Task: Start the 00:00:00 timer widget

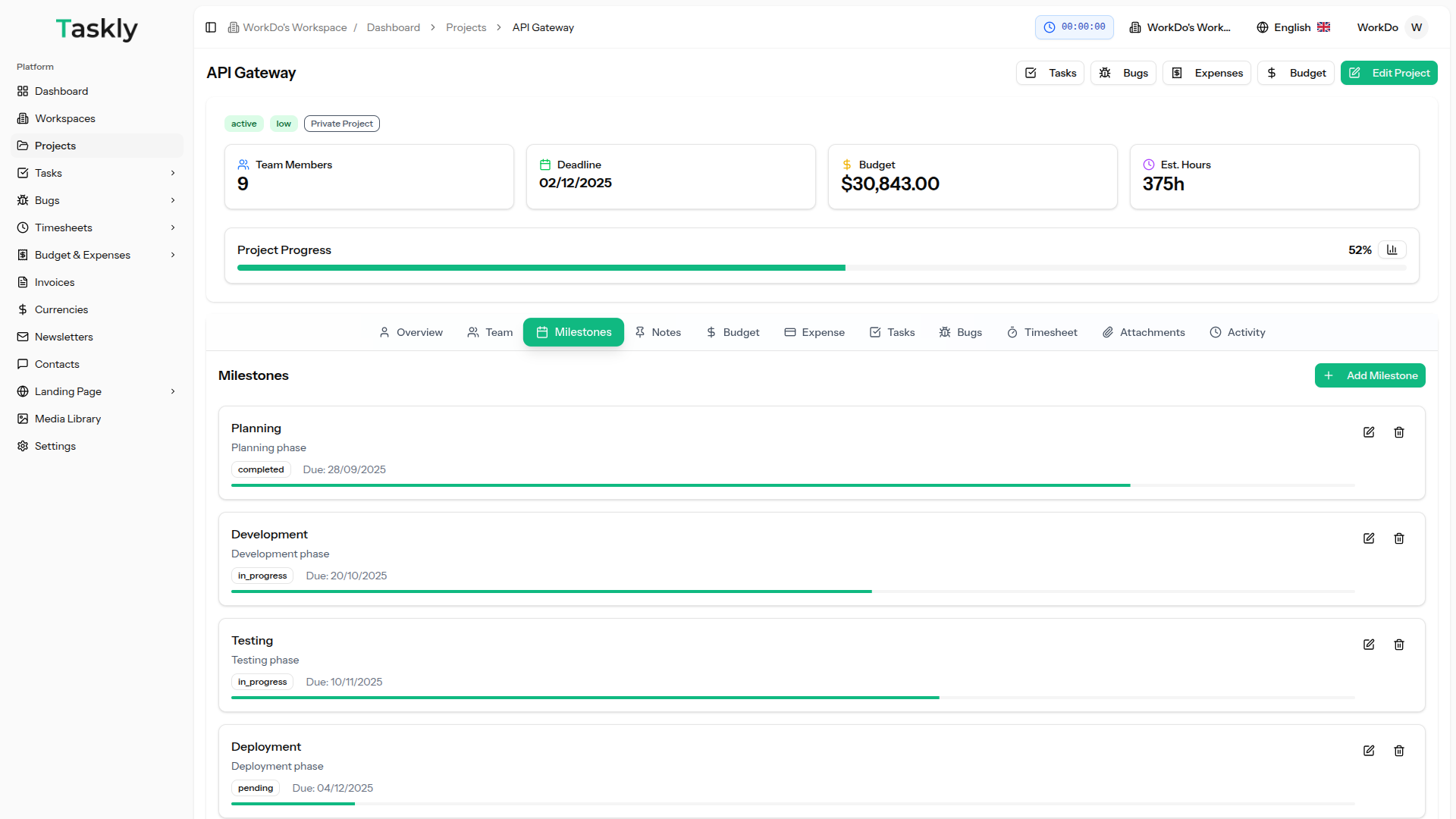Action: [x=1075, y=27]
